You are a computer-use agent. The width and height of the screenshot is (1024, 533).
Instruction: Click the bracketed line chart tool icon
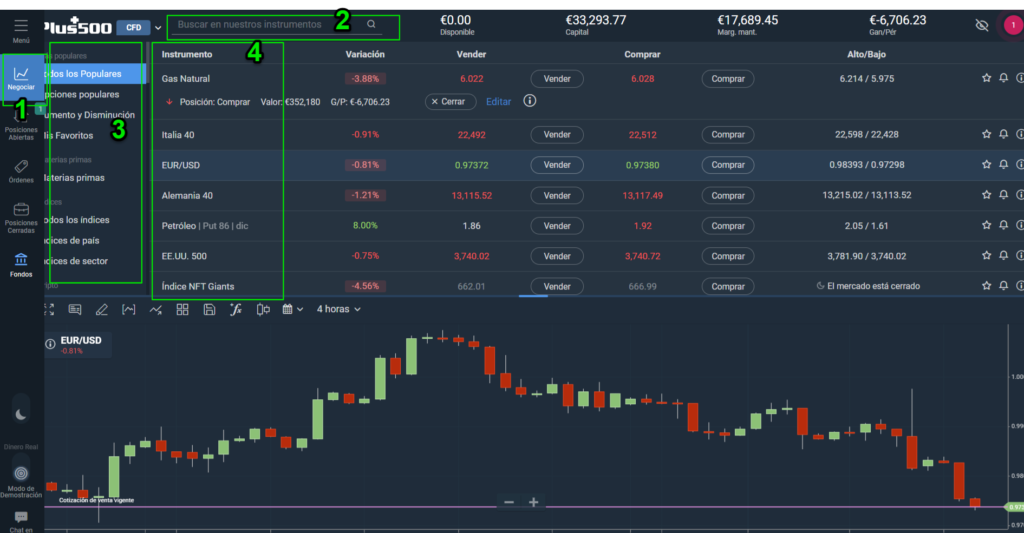click(x=129, y=309)
